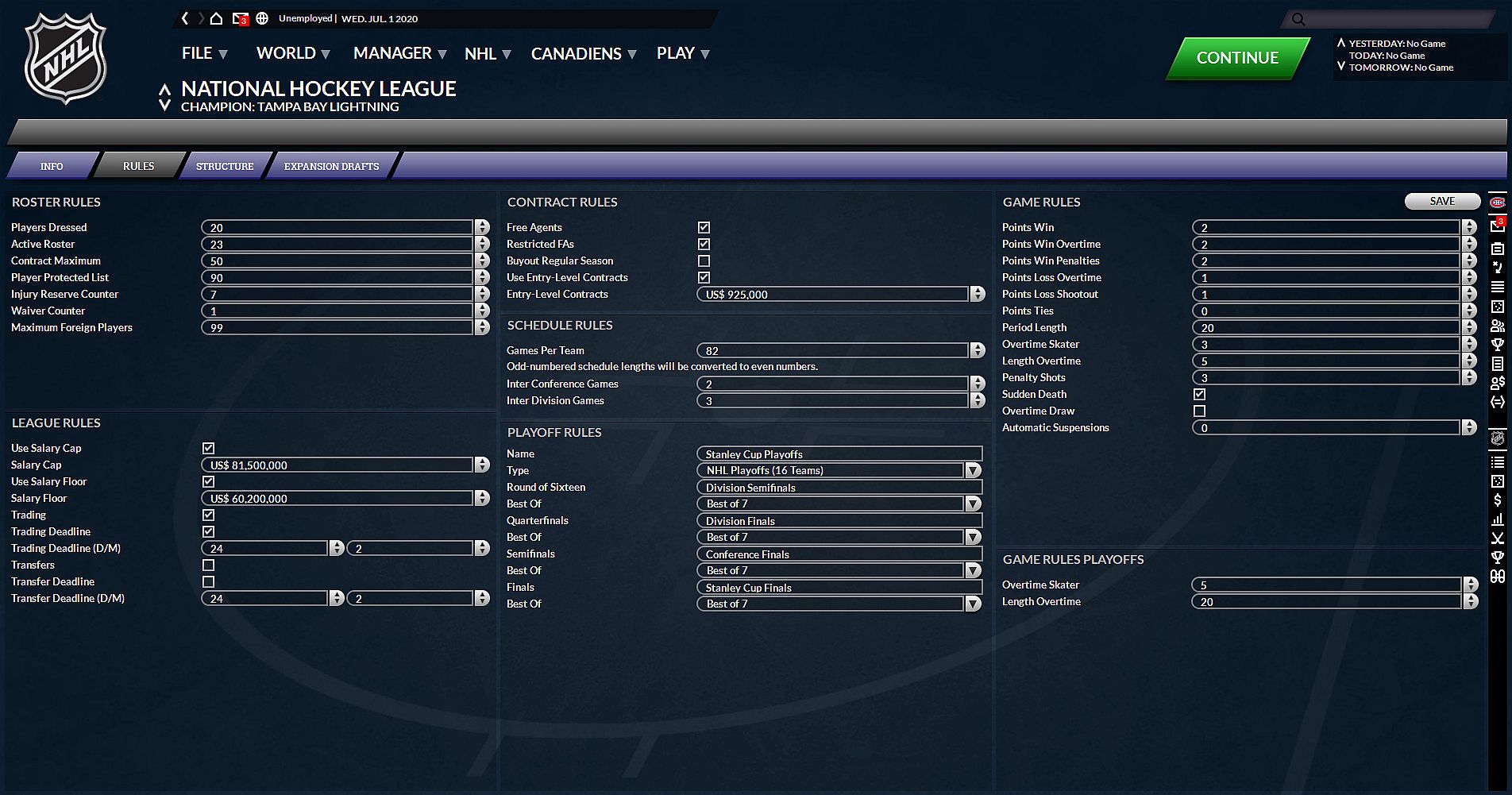Screen dimensions: 1512x795
Task: Enable the Transfers checkbox
Action: click(x=208, y=565)
